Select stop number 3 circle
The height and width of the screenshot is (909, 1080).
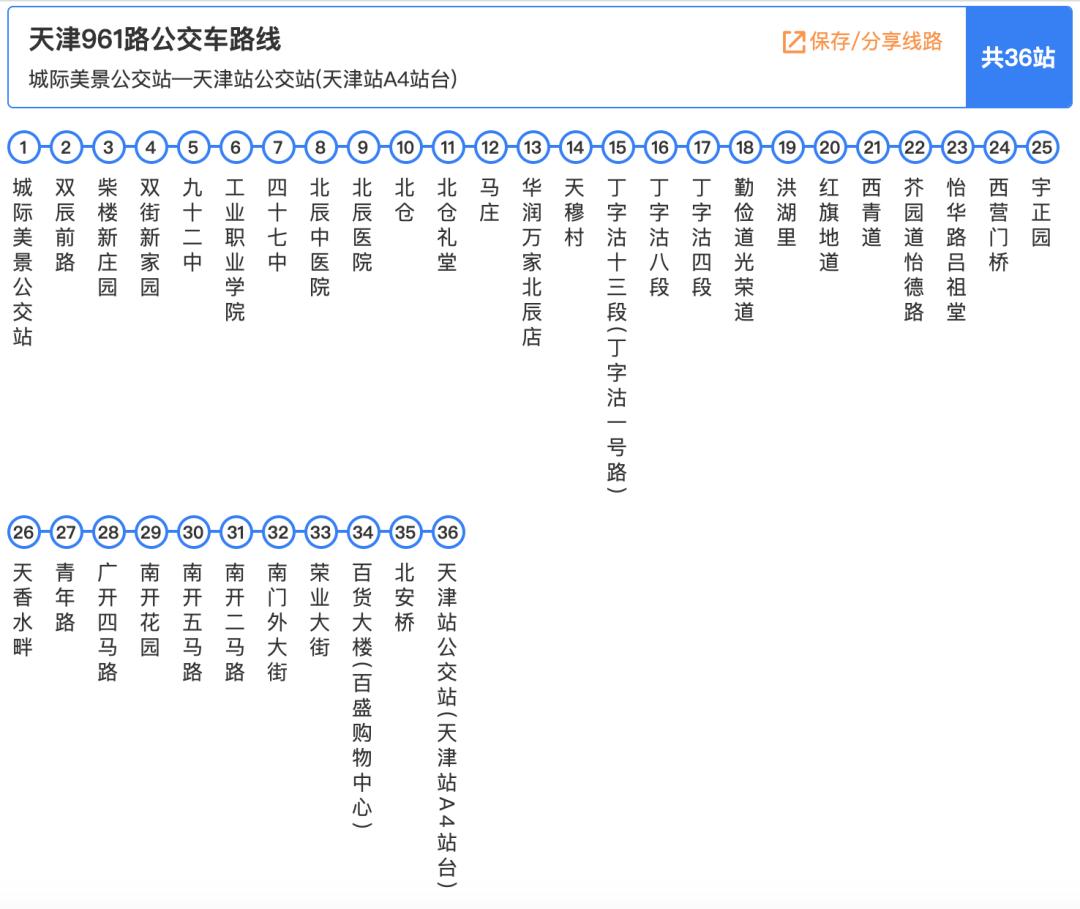click(x=108, y=147)
